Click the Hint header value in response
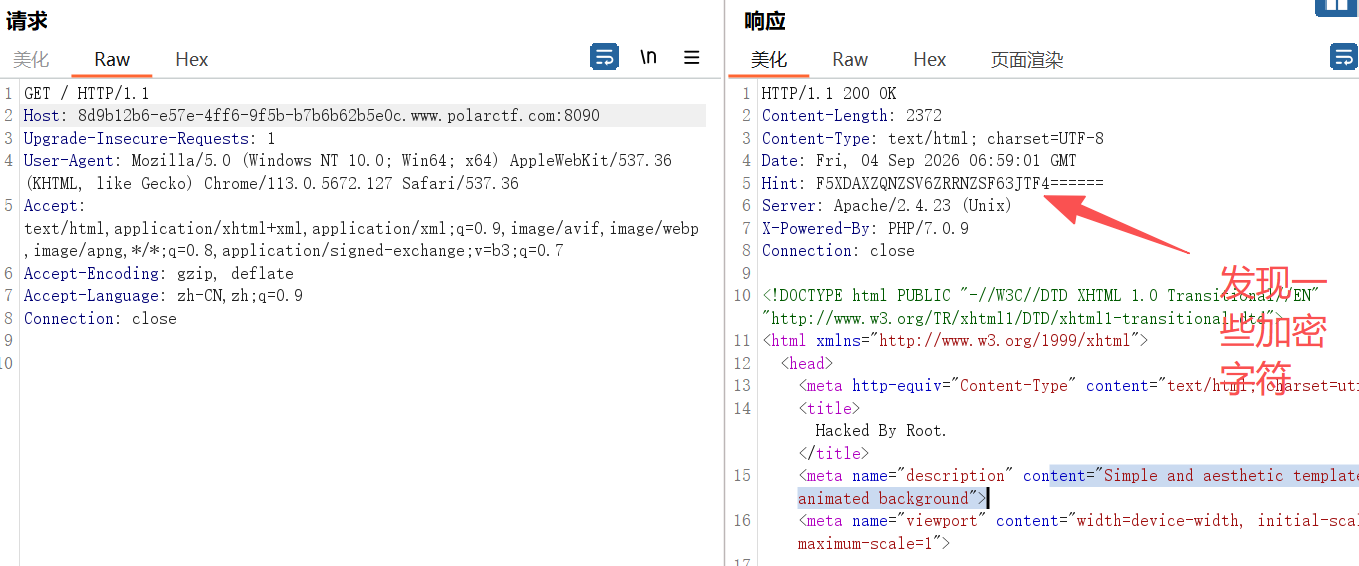The width and height of the screenshot is (1359, 566). [960, 183]
